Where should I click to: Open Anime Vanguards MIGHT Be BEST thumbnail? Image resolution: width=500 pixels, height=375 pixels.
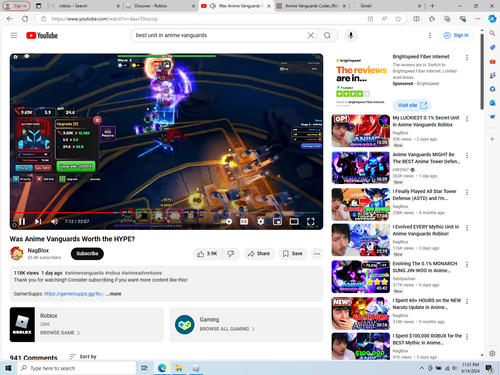(x=360, y=167)
